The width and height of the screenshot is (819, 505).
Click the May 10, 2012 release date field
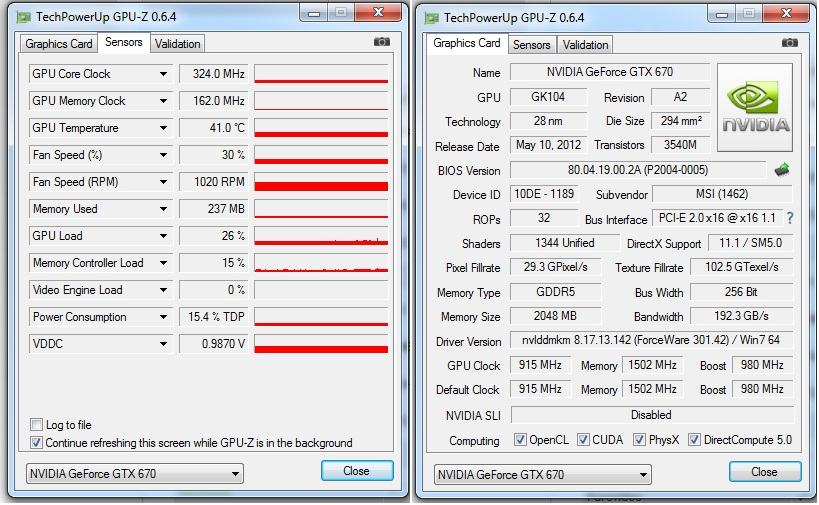coord(548,145)
